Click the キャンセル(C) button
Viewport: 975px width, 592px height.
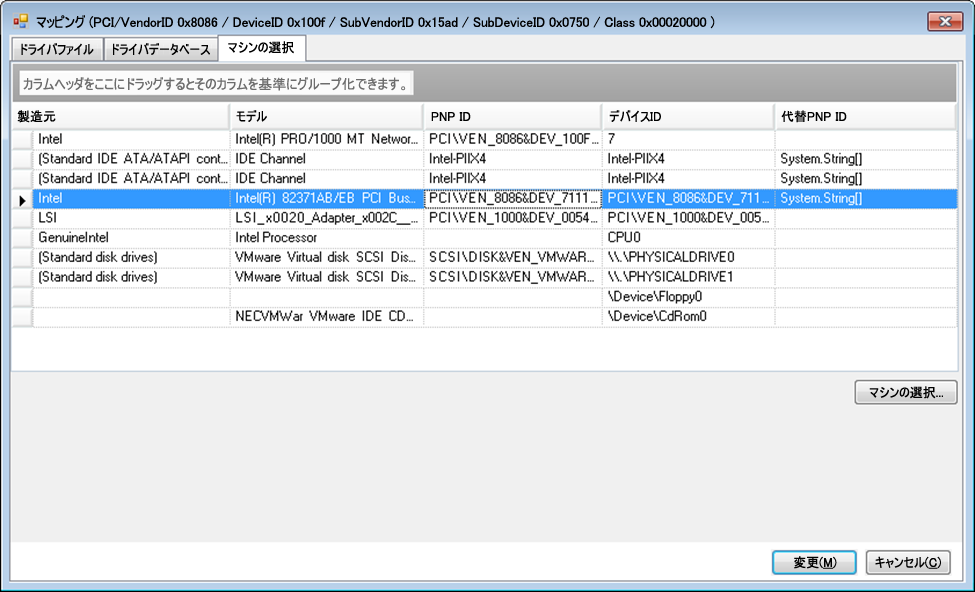click(907, 563)
